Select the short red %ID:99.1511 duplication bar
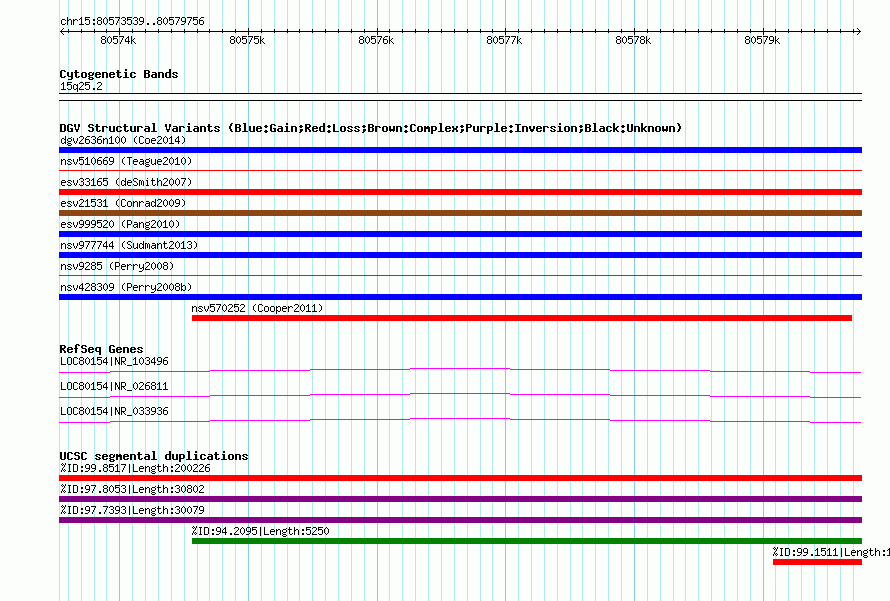The image size is (890, 601). point(817,562)
